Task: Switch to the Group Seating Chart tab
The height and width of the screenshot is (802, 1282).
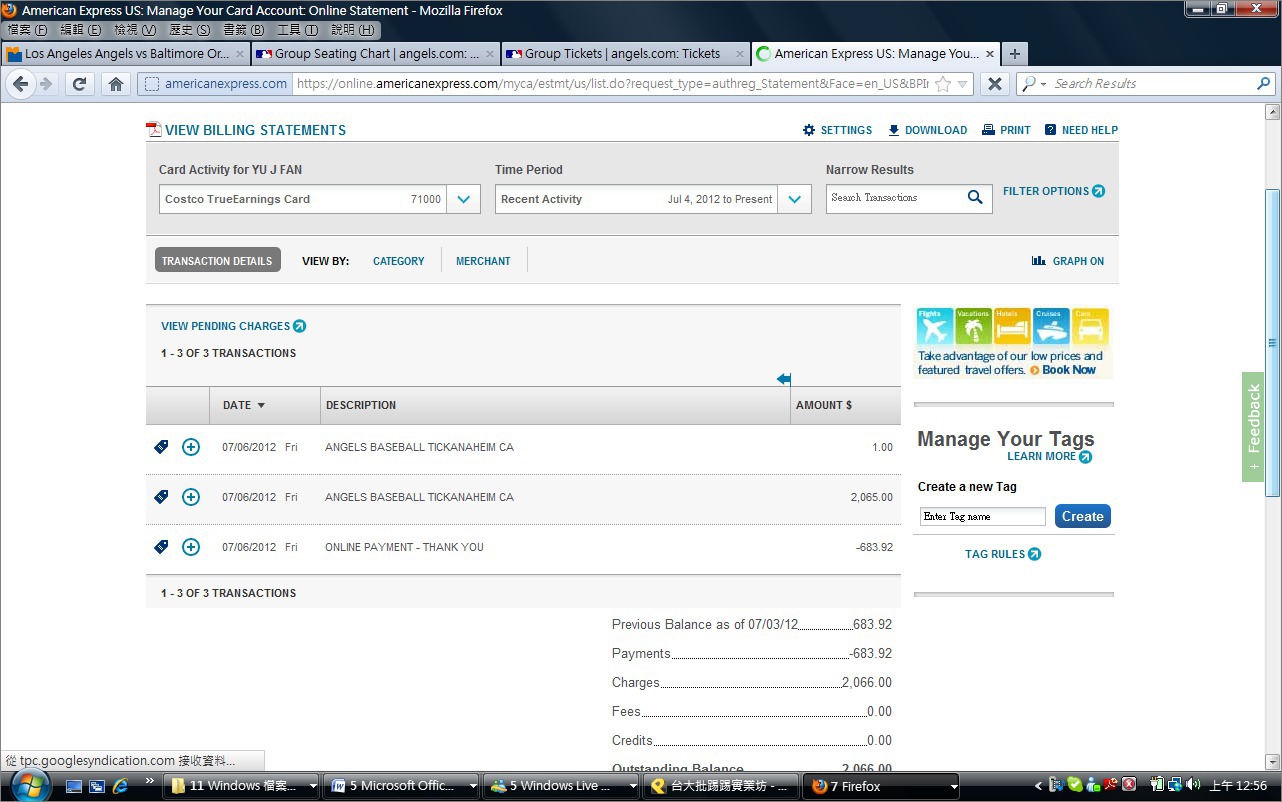Action: coord(374,54)
